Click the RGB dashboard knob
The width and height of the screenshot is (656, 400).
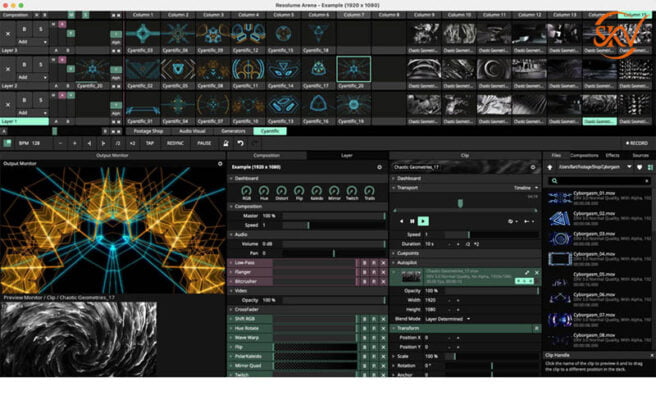[247, 189]
